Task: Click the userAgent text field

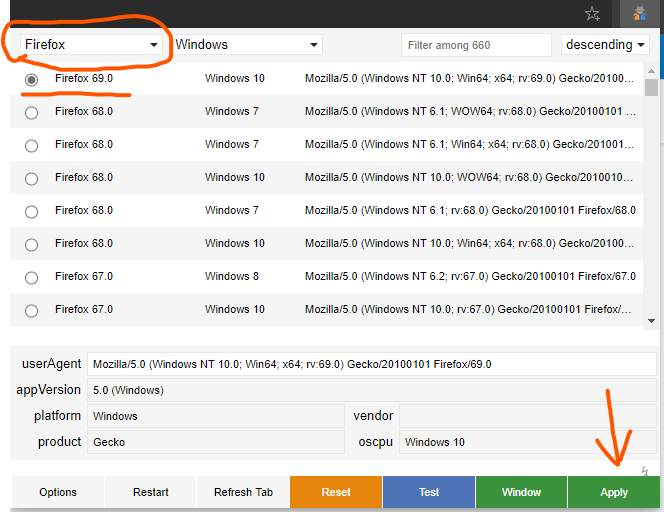Action: (372, 364)
